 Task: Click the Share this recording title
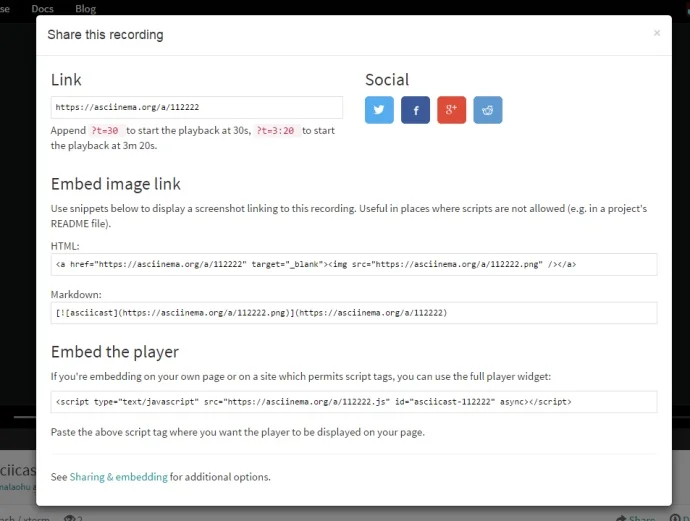point(105,35)
